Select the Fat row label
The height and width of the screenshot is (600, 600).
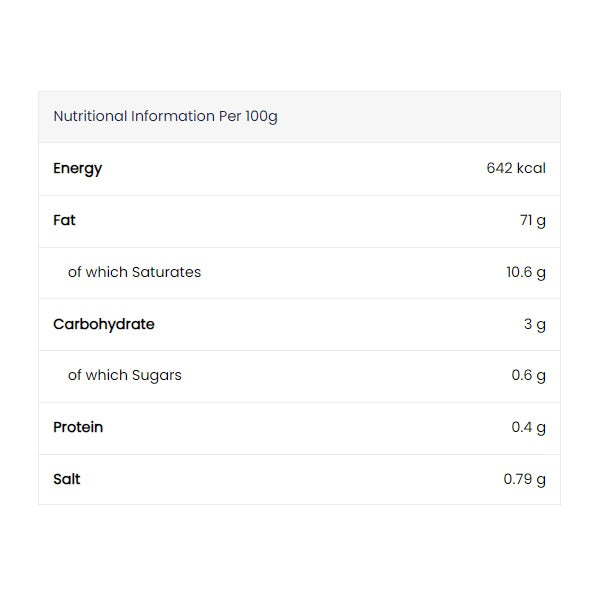[x=64, y=220]
